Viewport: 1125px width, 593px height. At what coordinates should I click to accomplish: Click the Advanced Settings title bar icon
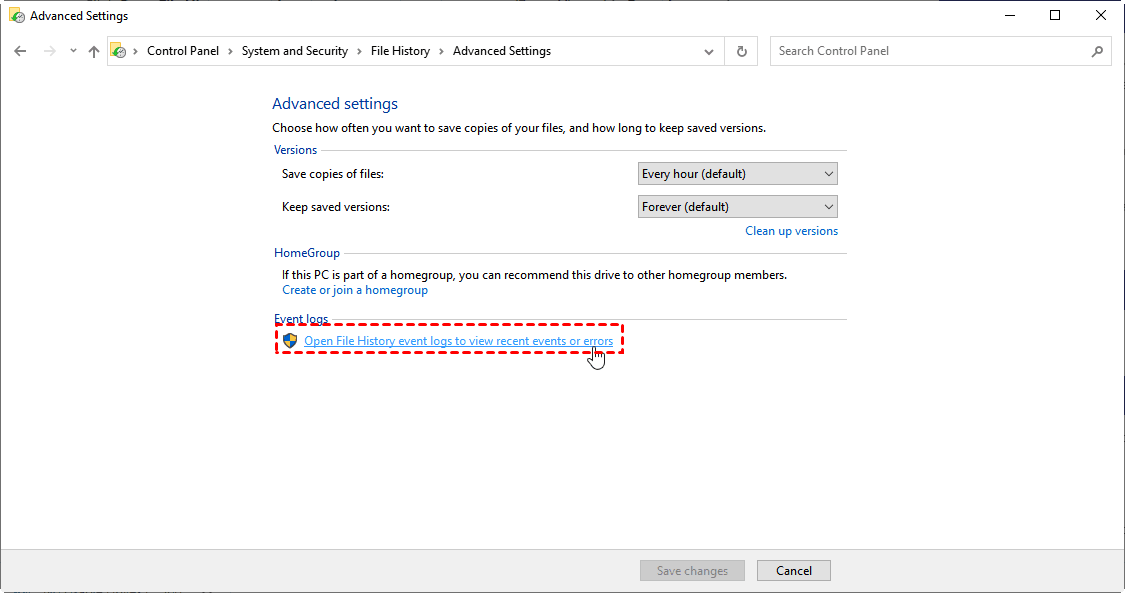coord(17,16)
